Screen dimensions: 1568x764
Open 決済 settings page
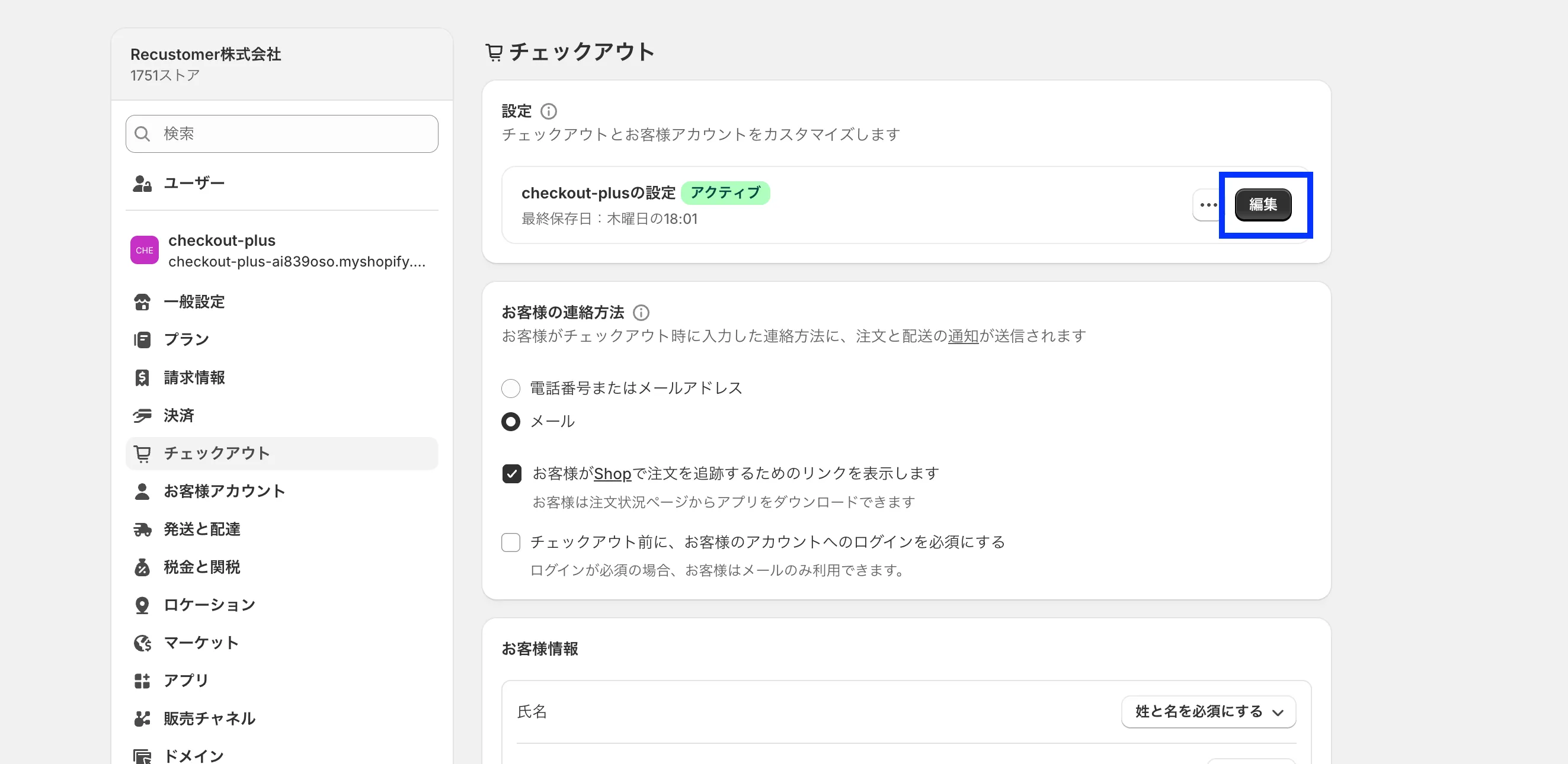[x=281, y=415]
